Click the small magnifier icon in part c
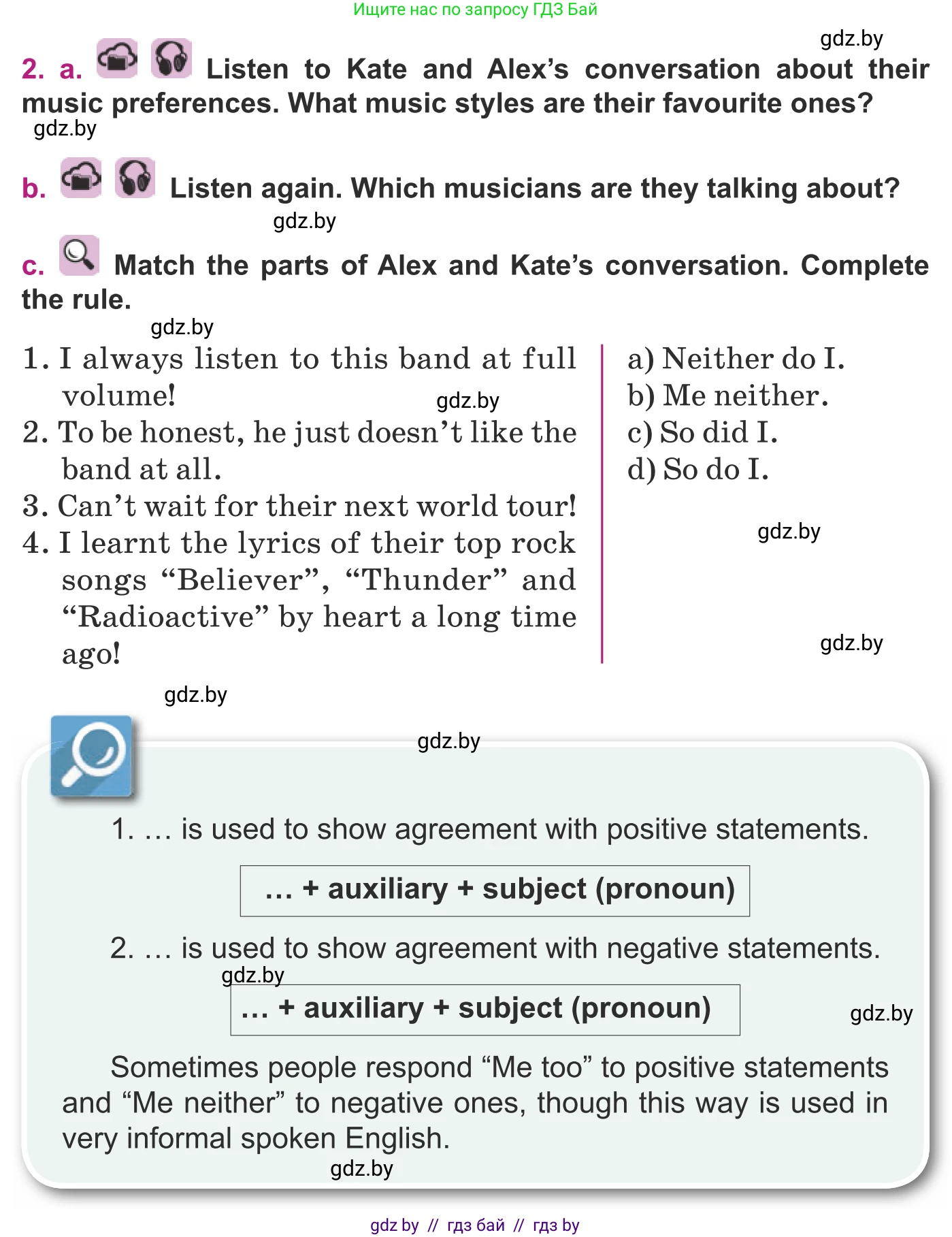This screenshot has height=1237, width=952. tap(80, 256)
